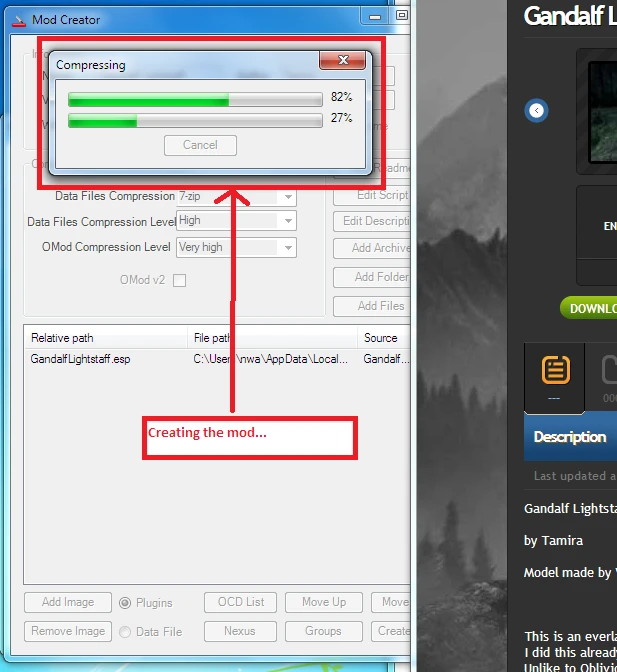Screen dimensions: 617x672
Task: Select the Plugins radio button
Action: pos(126,603)
